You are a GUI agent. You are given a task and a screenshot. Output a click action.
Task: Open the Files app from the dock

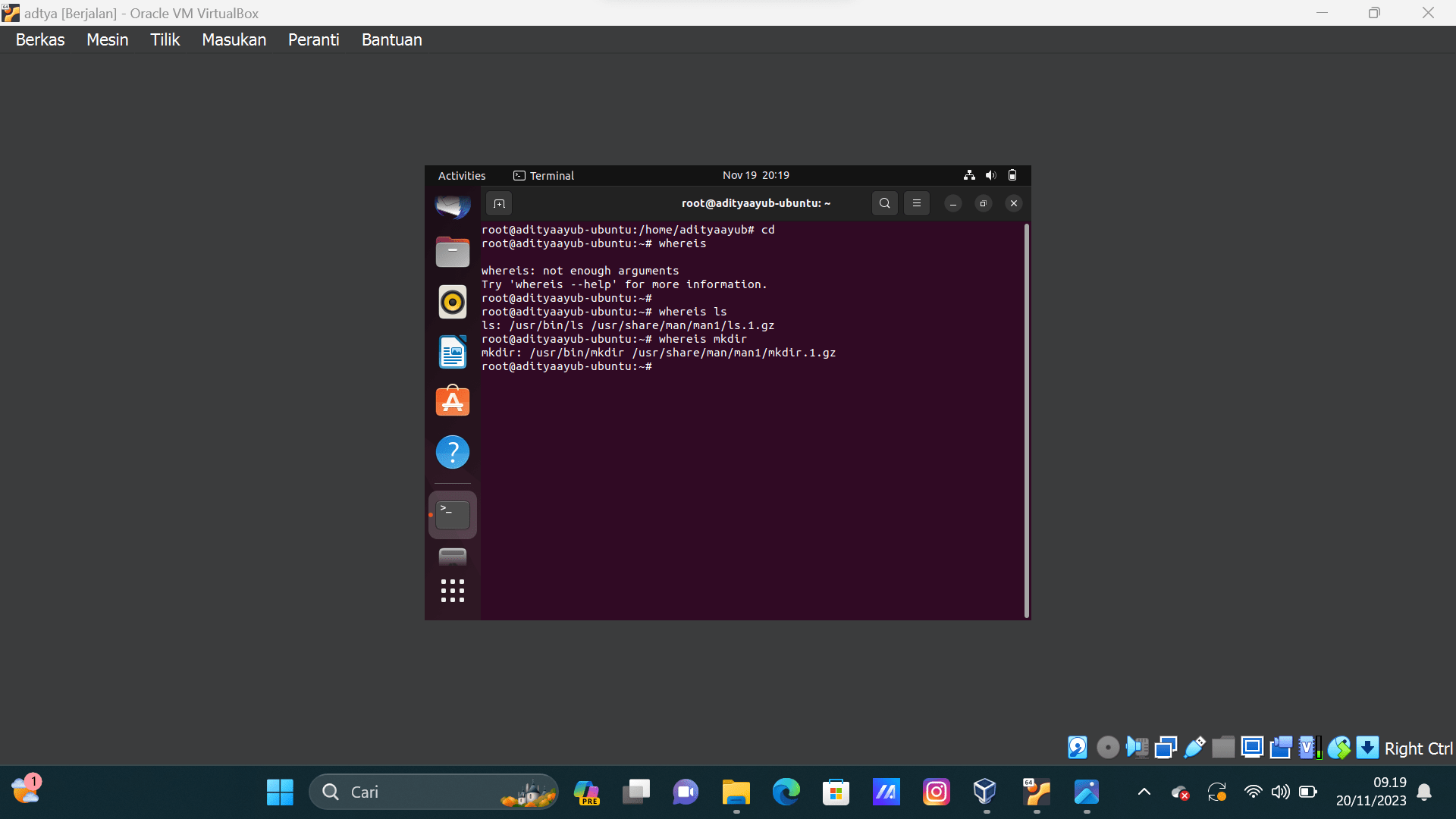(x=453, y=252)
